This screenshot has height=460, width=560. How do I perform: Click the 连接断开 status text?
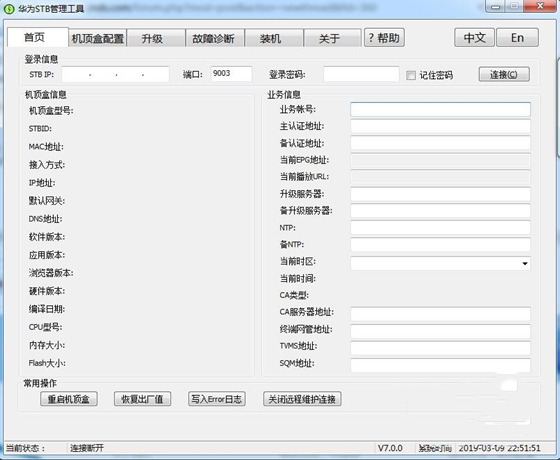tap(87, 448)
